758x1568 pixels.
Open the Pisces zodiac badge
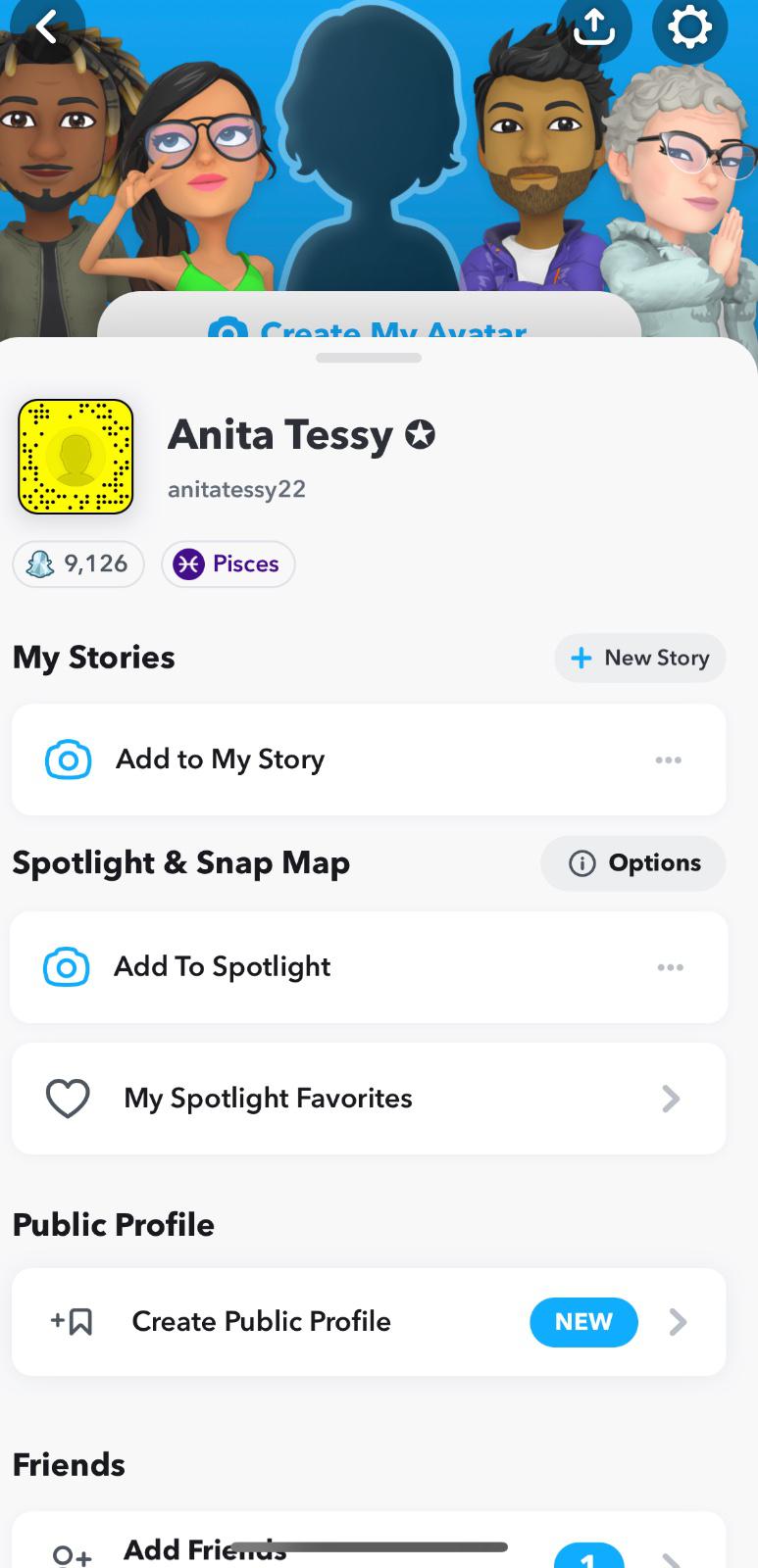coord(227,564)
